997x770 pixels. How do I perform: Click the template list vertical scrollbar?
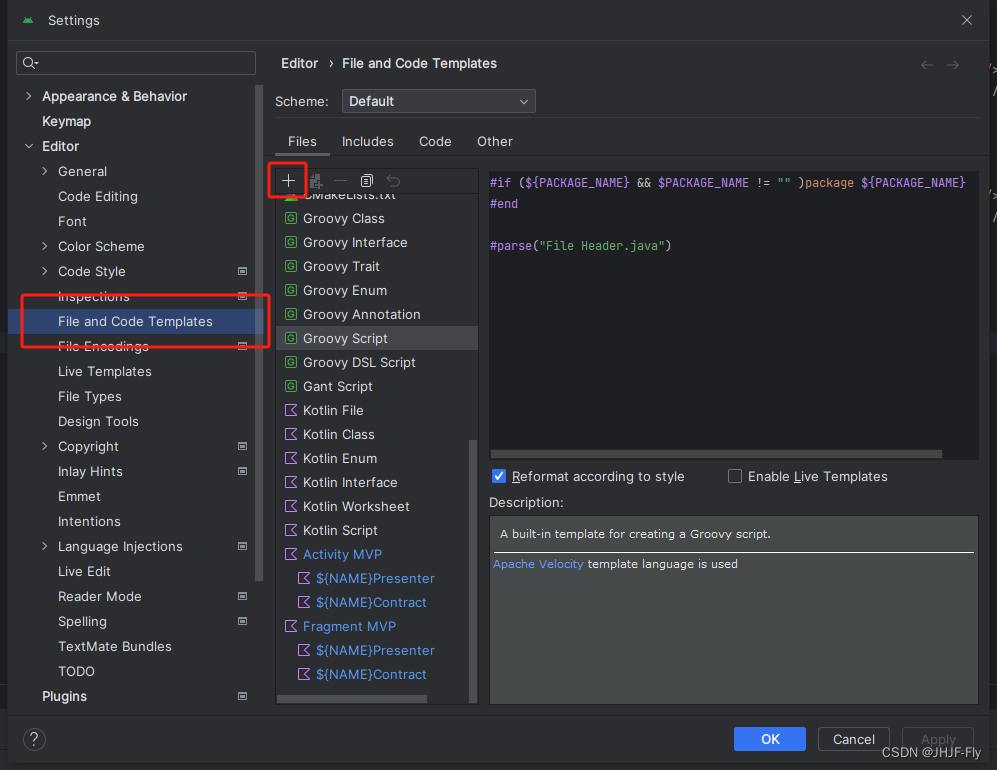(x=472, y=570)
